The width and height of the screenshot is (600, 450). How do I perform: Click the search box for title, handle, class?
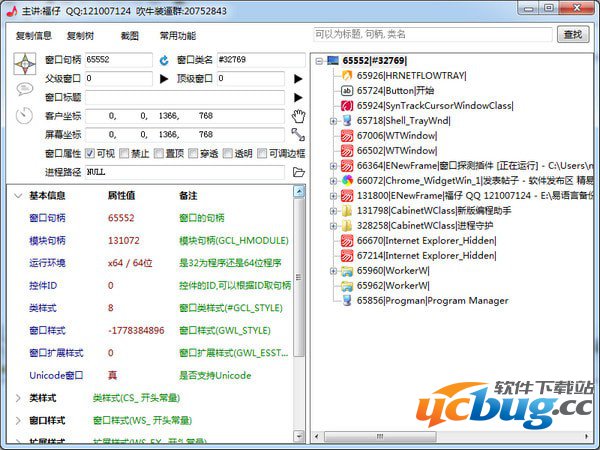click(x=433, y=34)
